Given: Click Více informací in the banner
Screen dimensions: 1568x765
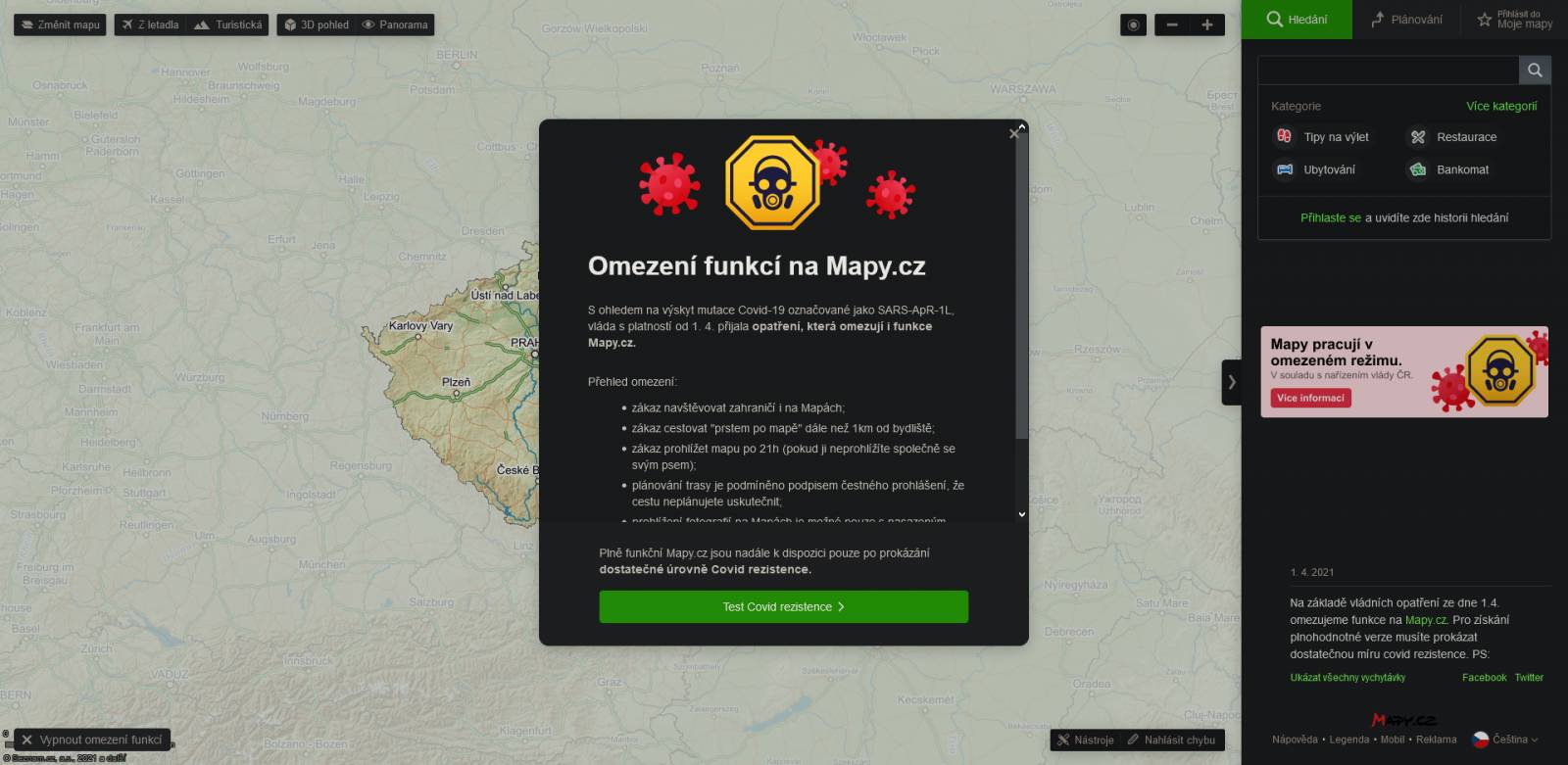Looking at the screenshot, I should click(1310, 398).
